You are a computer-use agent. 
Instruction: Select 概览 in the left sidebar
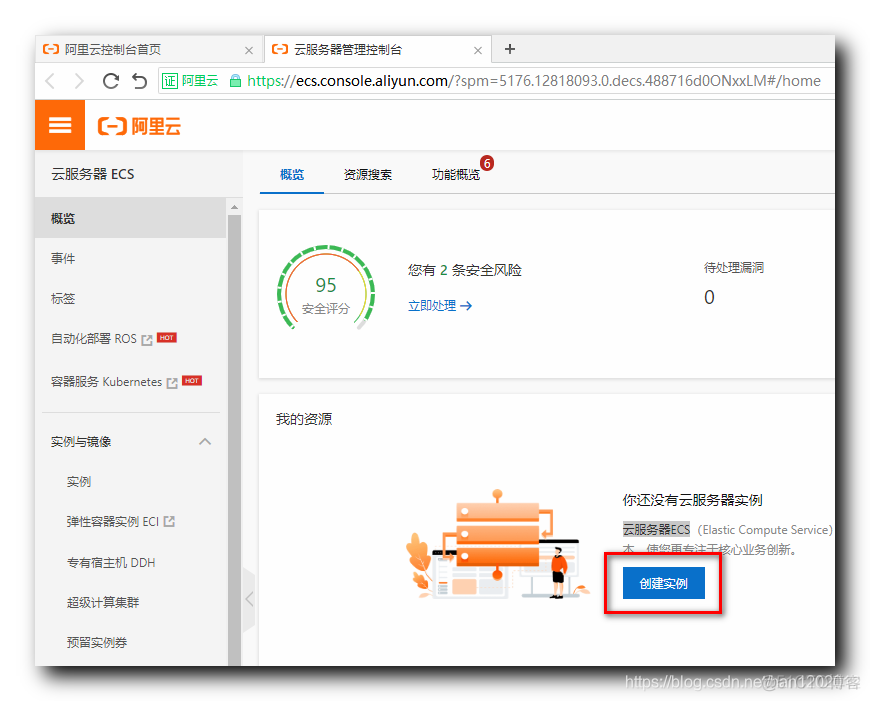(x=130, y=218)
